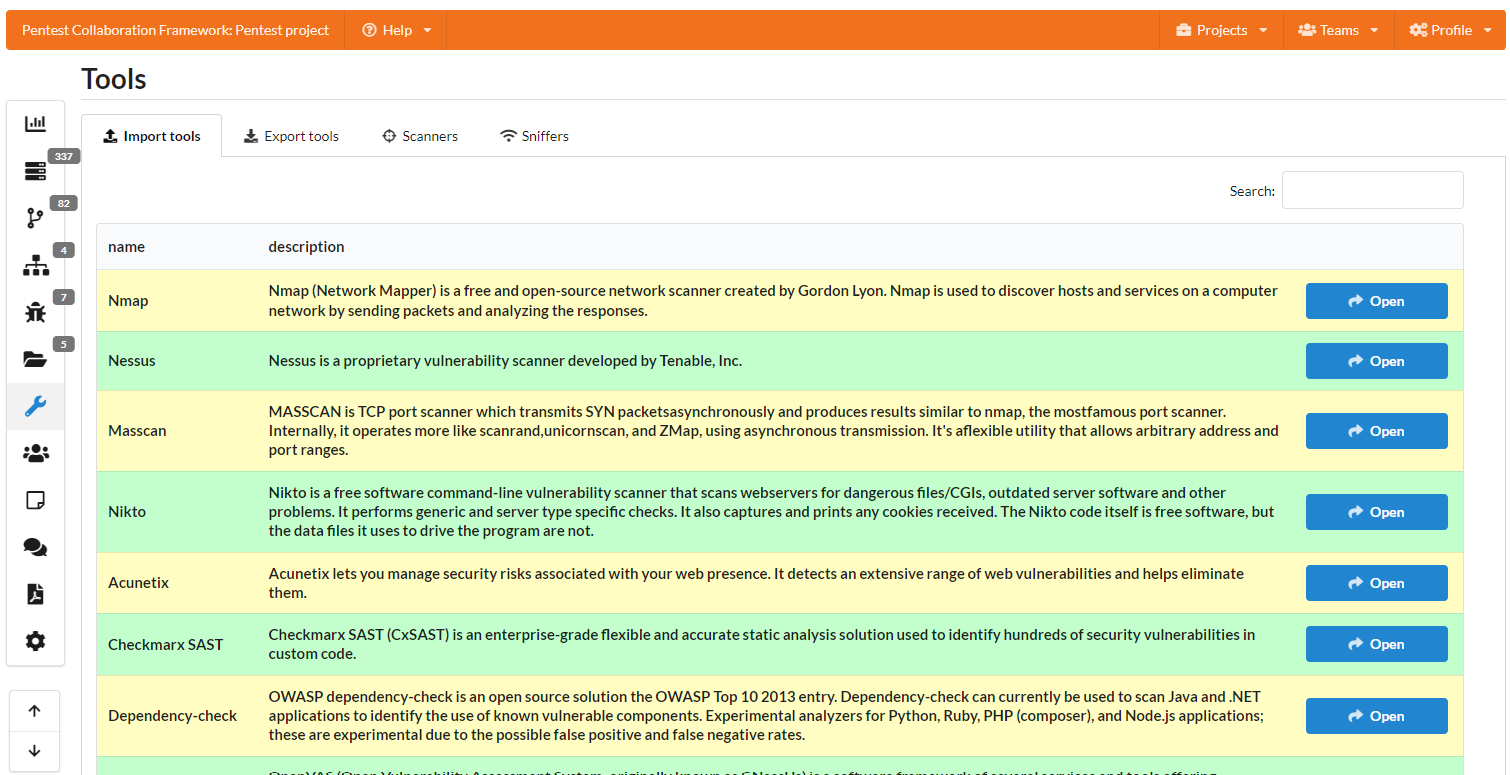Open the branch icon with 82 badge

point(35,218)
